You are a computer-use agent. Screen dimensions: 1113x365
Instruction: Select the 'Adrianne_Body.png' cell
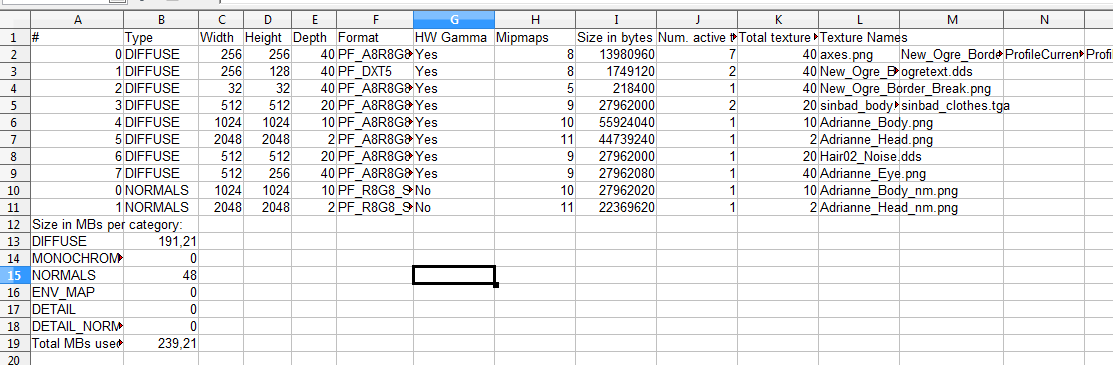[x=859, y=122]
